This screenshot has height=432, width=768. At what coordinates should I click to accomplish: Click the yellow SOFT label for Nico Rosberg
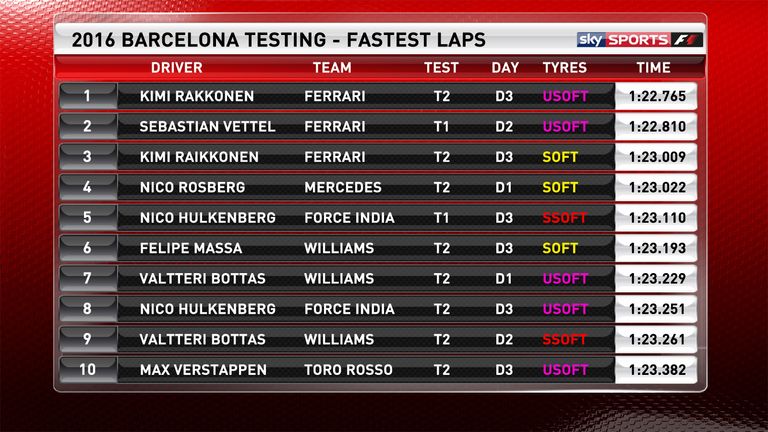(560, 187)
